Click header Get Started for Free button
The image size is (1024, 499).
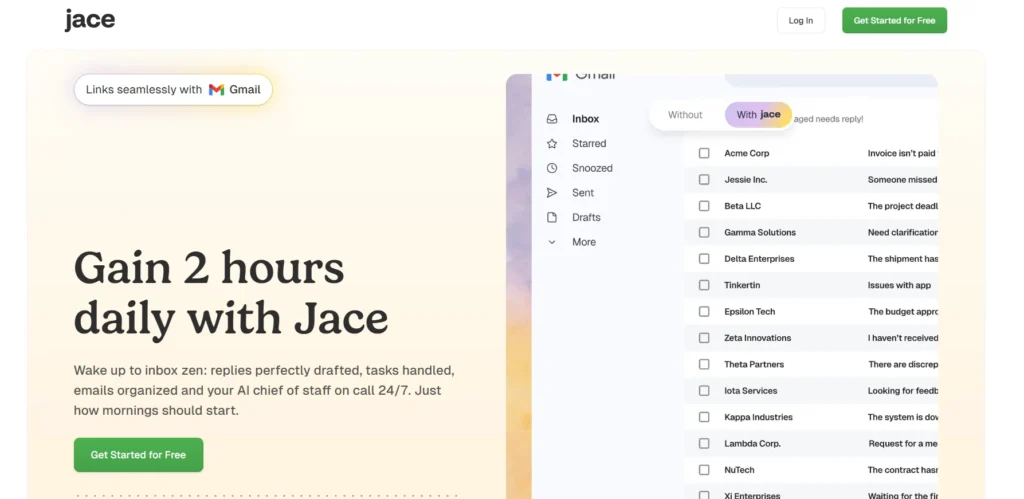894,21
